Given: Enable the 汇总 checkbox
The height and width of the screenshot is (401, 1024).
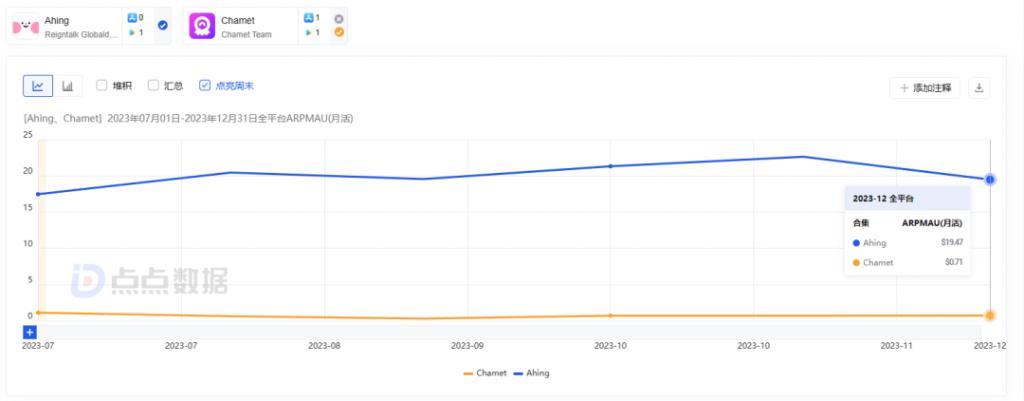Looking at the screenshot, I should coord(153,86).
